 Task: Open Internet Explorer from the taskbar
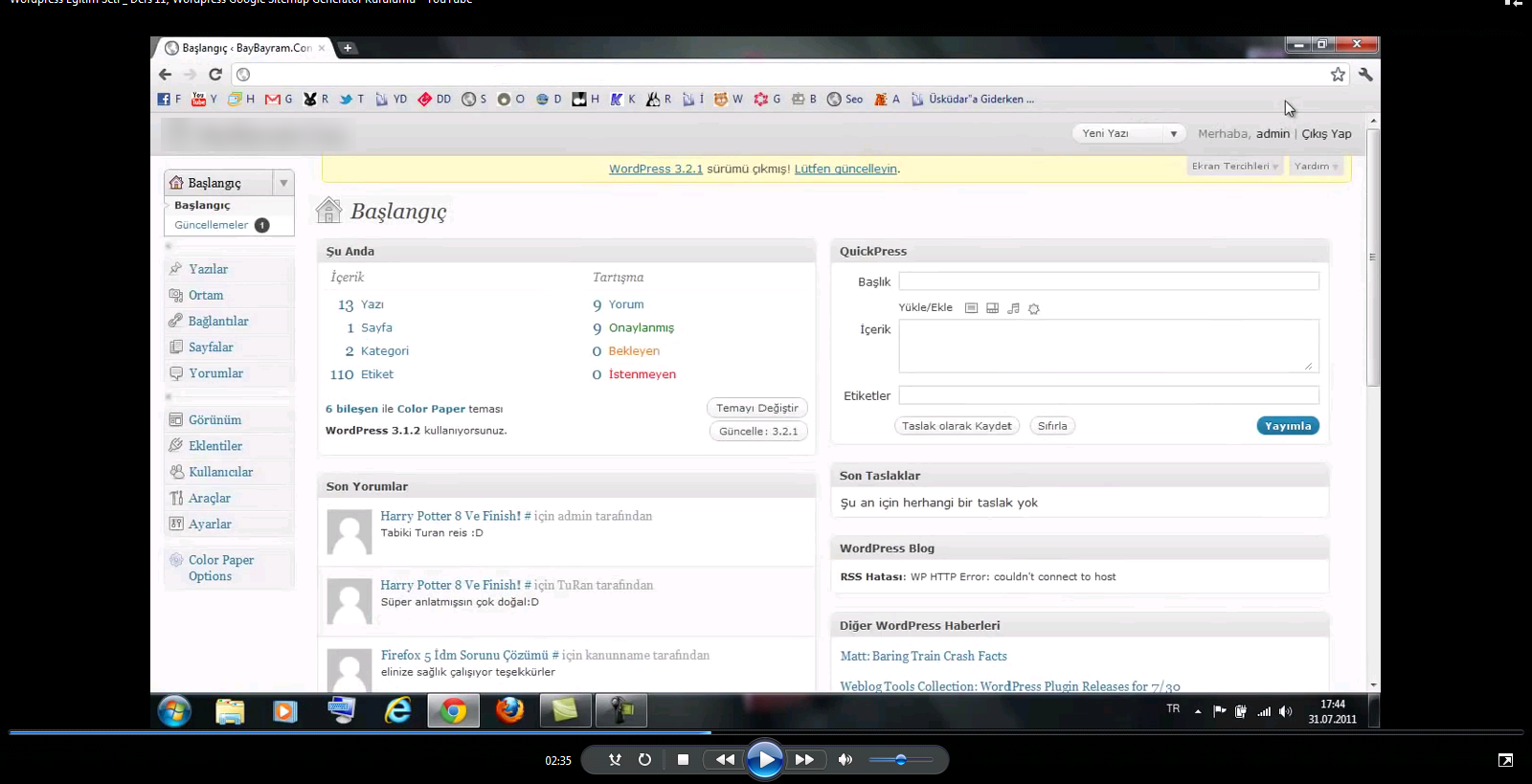point(397,710)
